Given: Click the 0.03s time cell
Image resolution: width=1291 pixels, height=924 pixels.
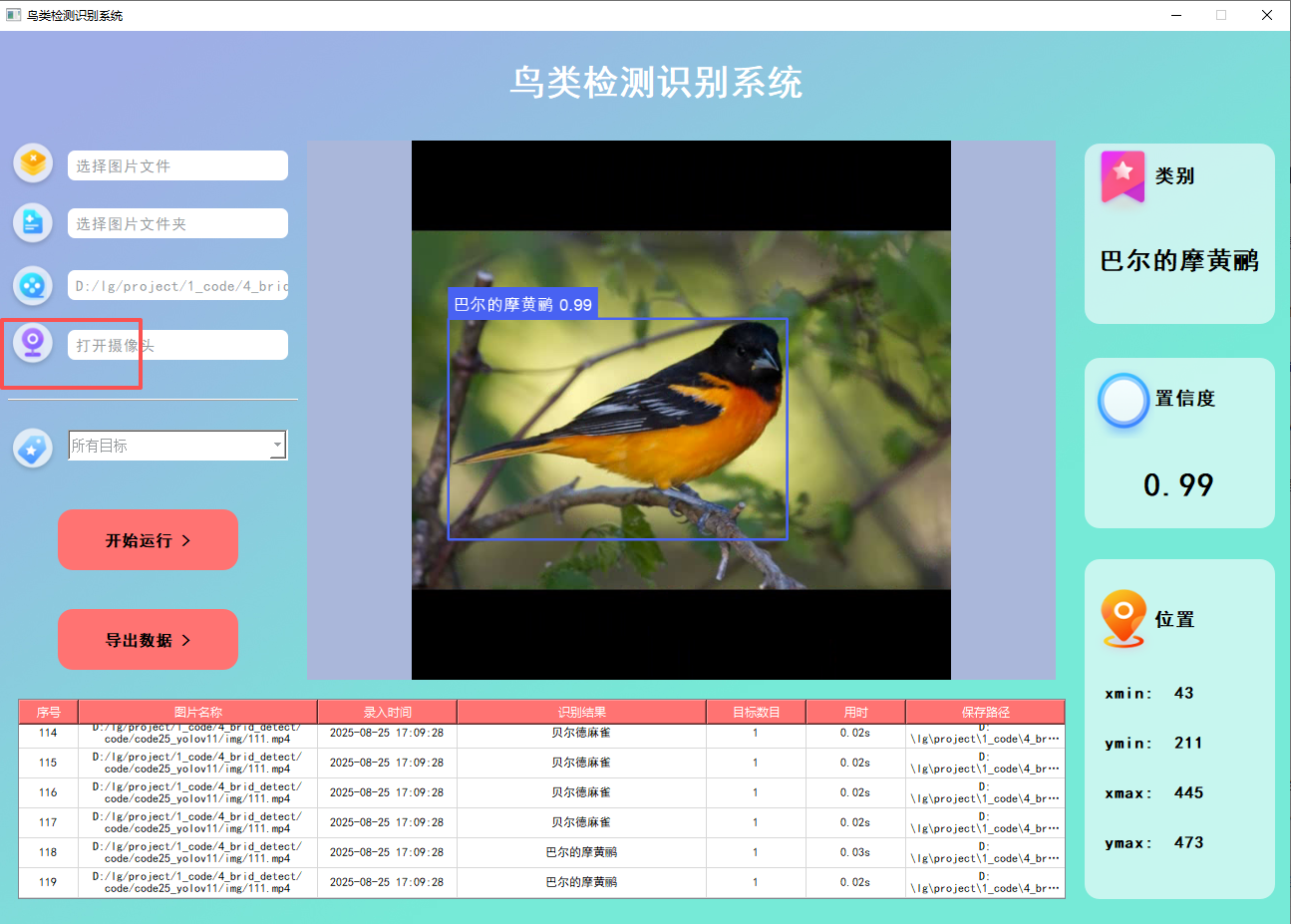Looking at the screenshot, I should (855, 852).
